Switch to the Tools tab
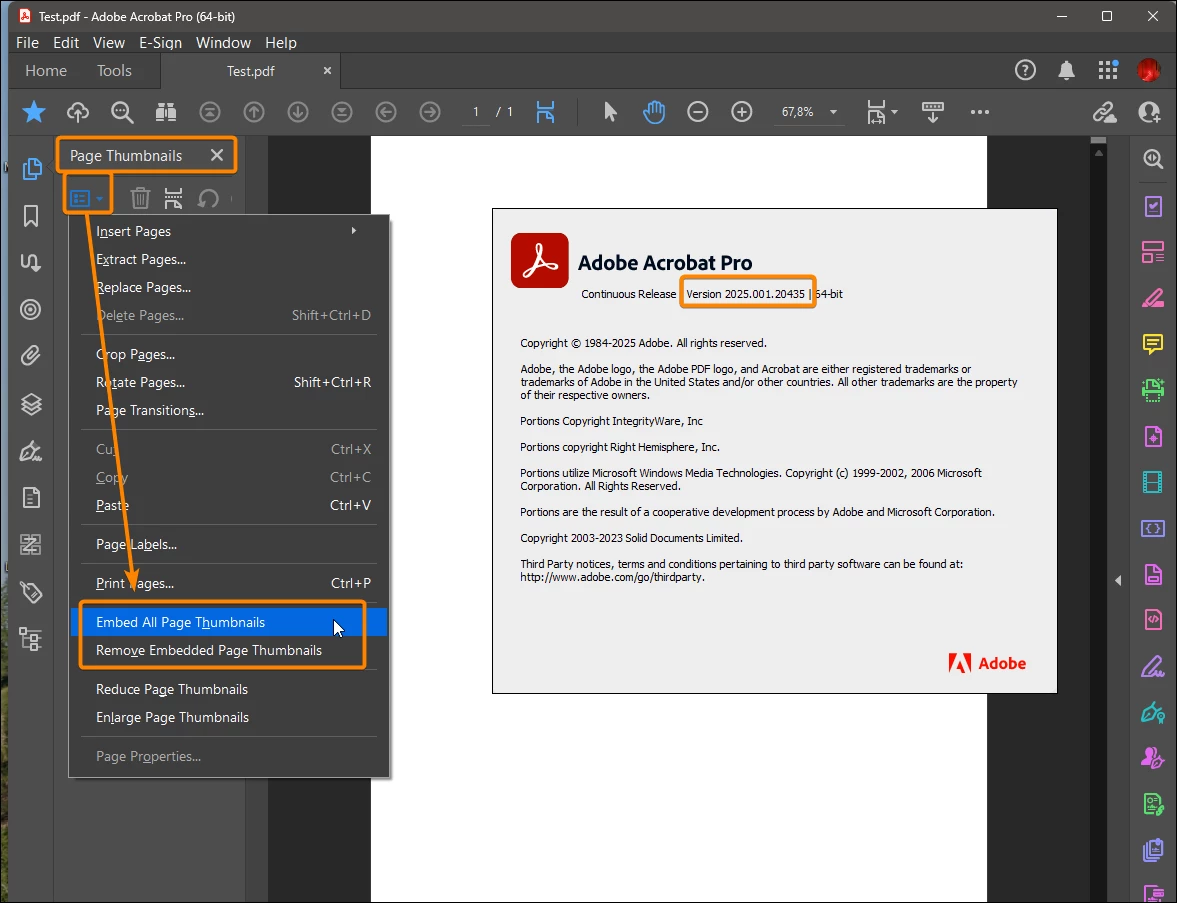The width and height of the screenshot is (1177, 903). (x=114, y=71)
